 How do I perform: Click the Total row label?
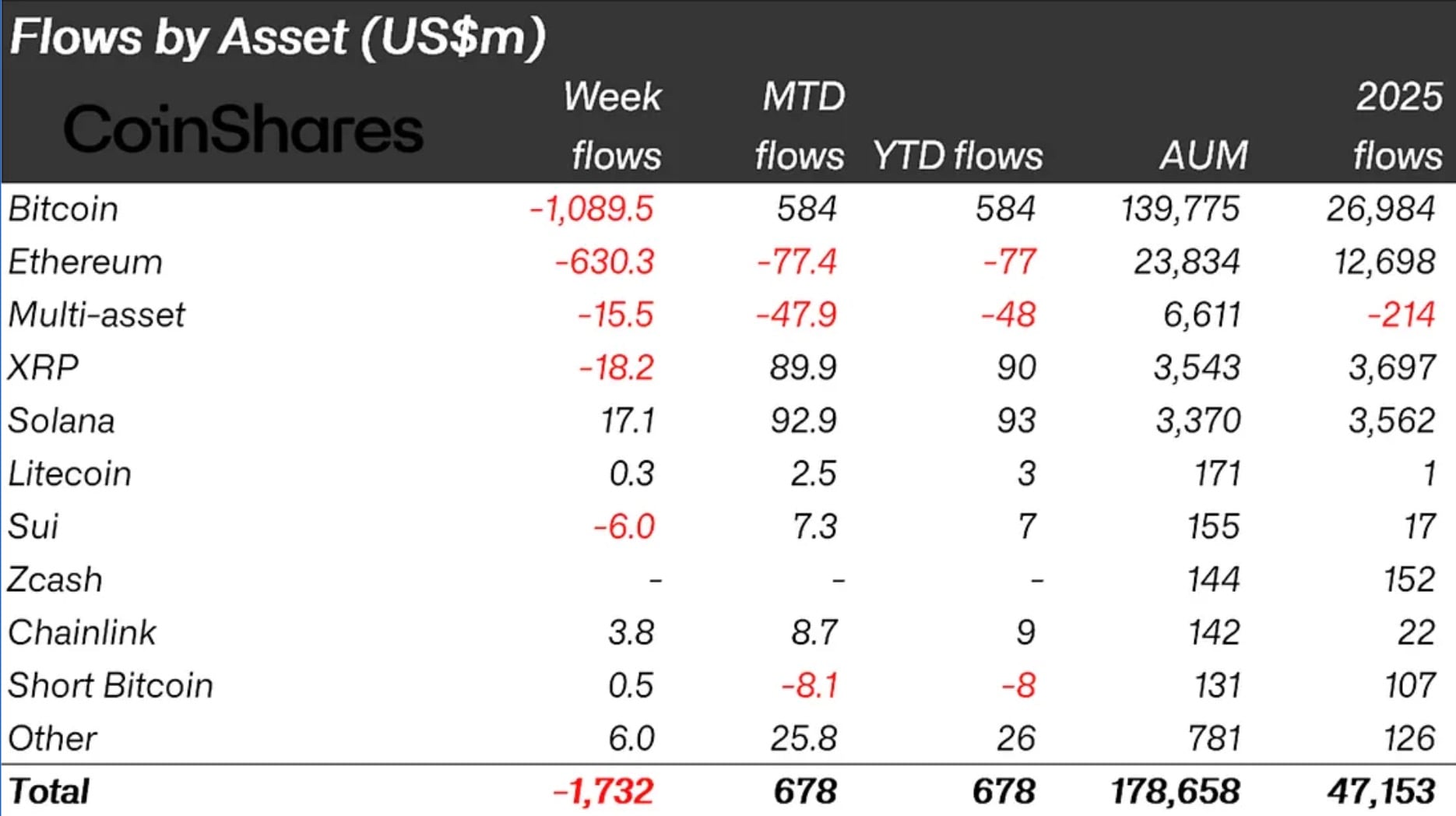[x=50, y=792]
